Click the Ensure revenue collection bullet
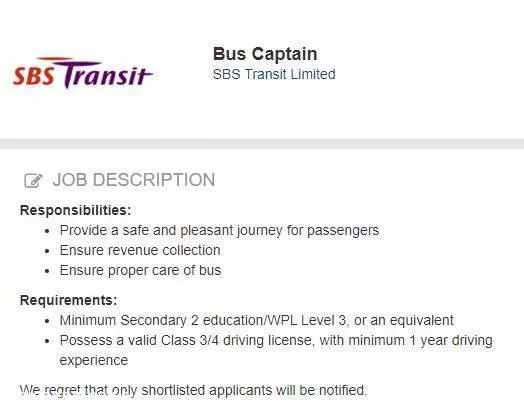 (140, 250)
